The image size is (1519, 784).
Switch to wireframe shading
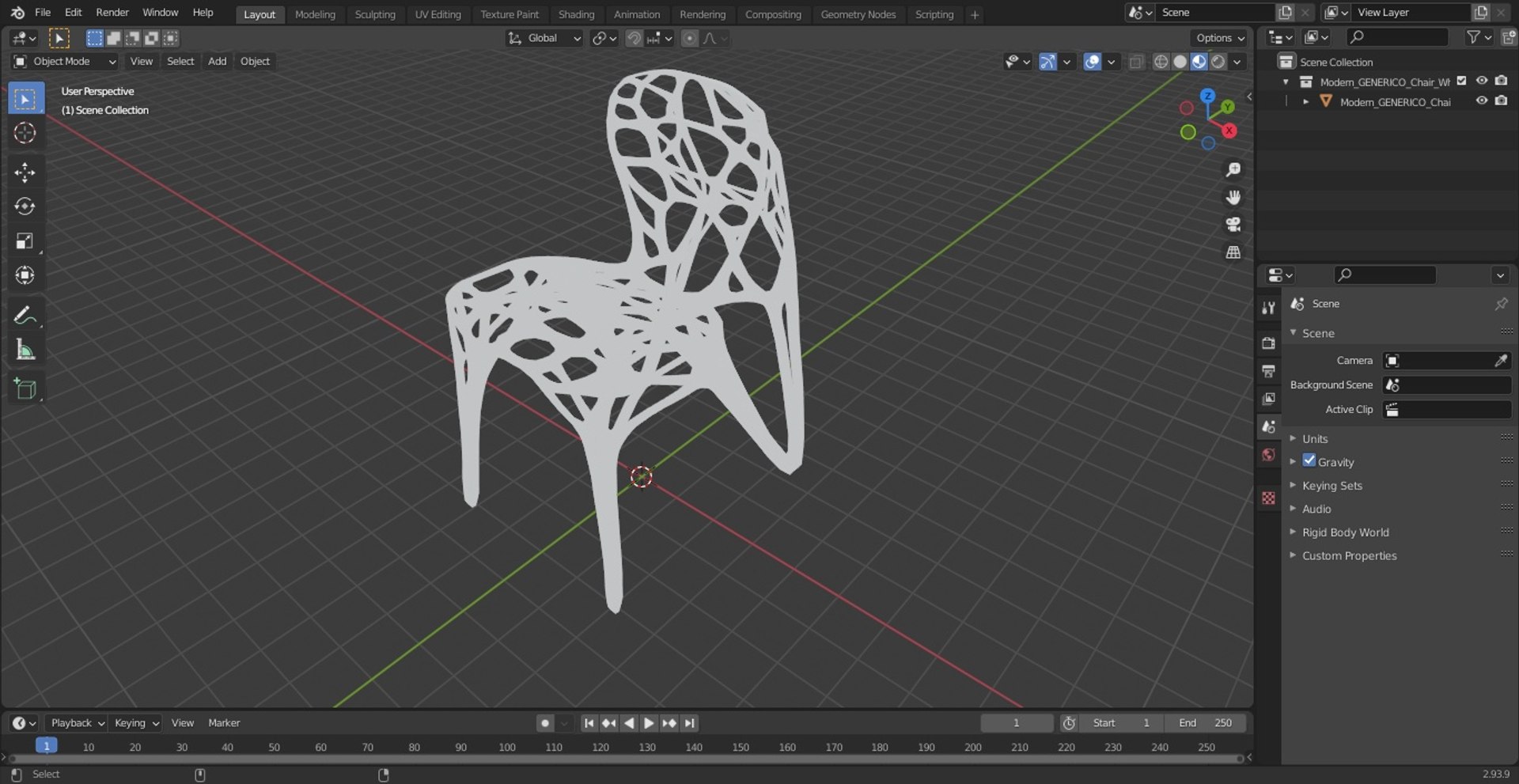pos(1161,62)
